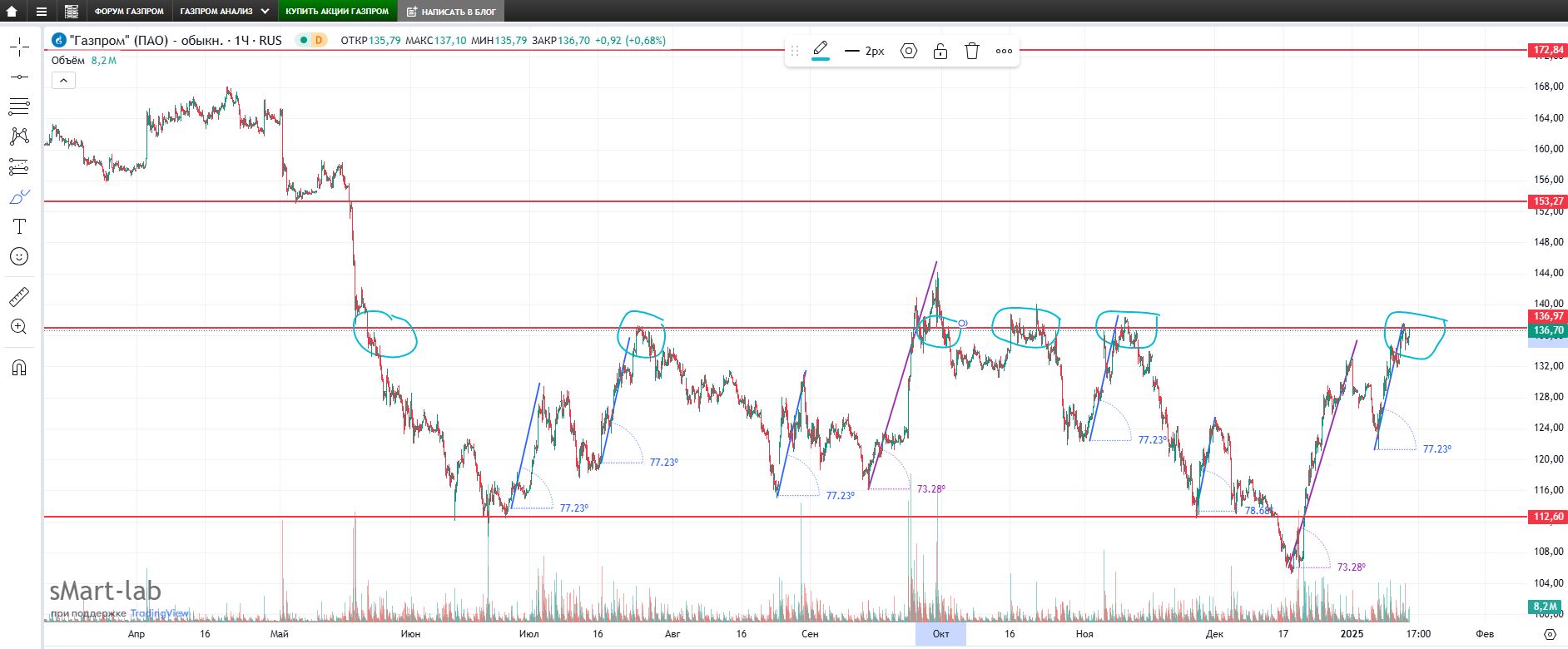
Task: Open the Форум Газпром section
Action: coord(129,12)
